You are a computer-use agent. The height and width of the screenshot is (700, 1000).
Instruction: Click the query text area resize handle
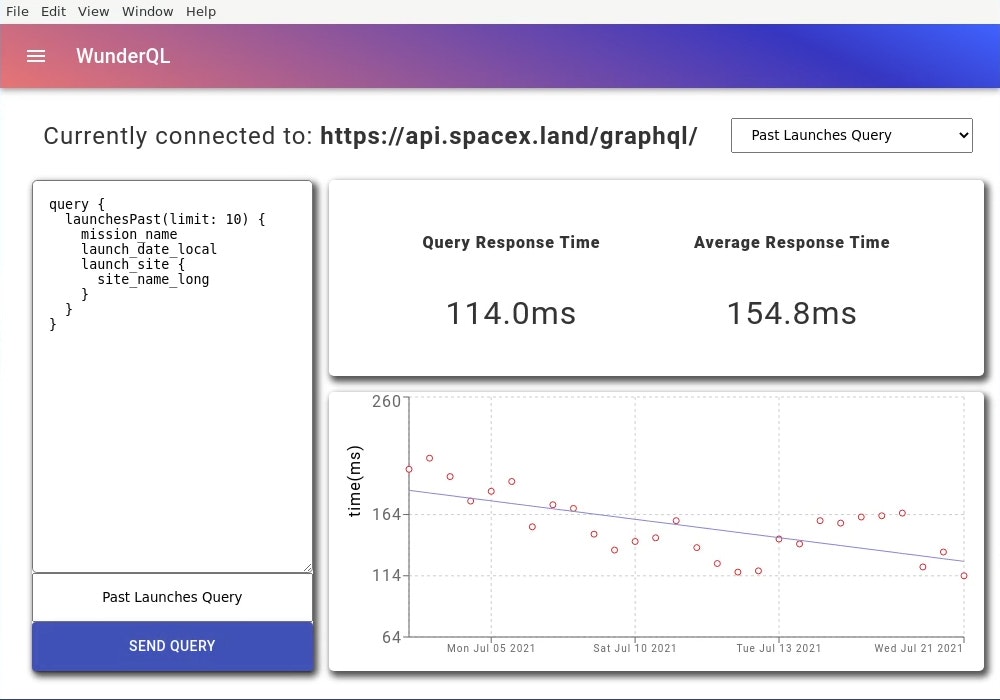[308, 567]
